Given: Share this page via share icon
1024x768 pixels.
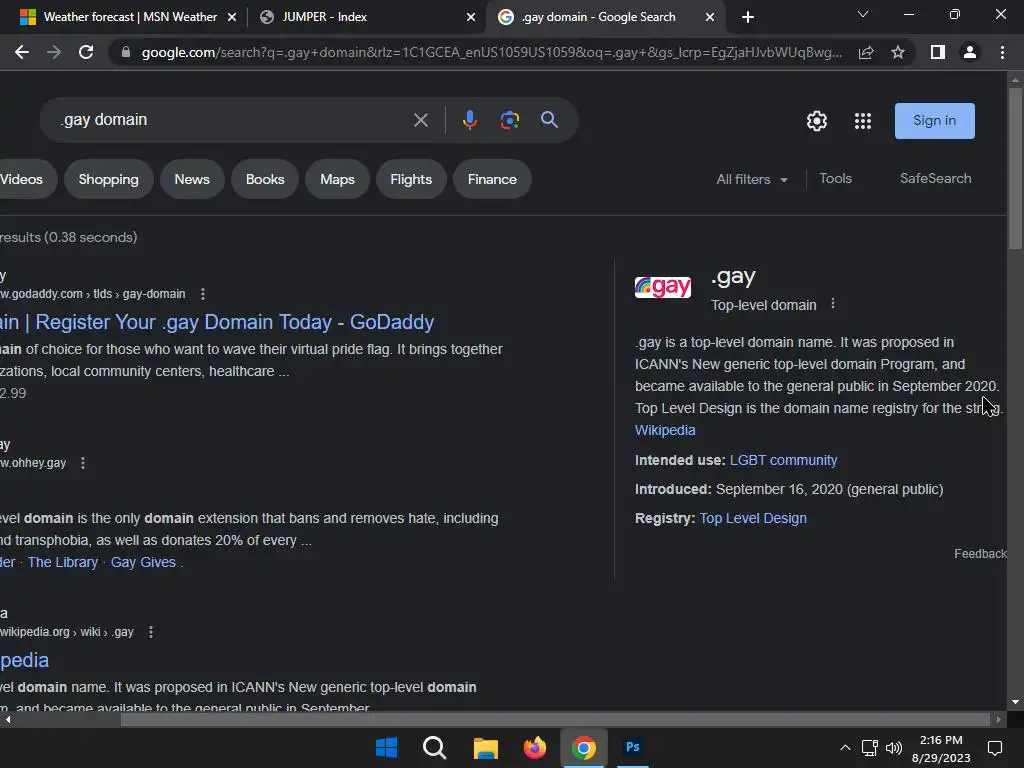Looking at the screenshot, I should [x=866, y=52].
